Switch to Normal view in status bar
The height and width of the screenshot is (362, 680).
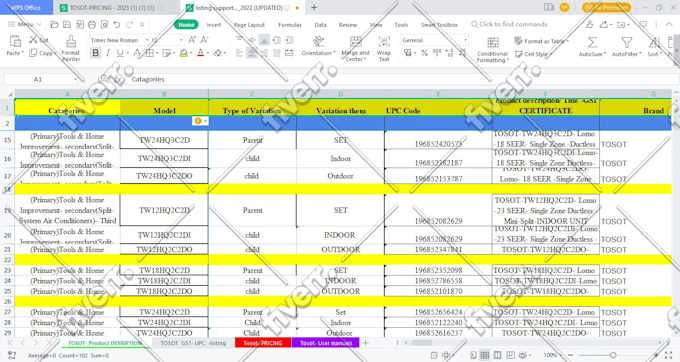click(x=484, y=355)
